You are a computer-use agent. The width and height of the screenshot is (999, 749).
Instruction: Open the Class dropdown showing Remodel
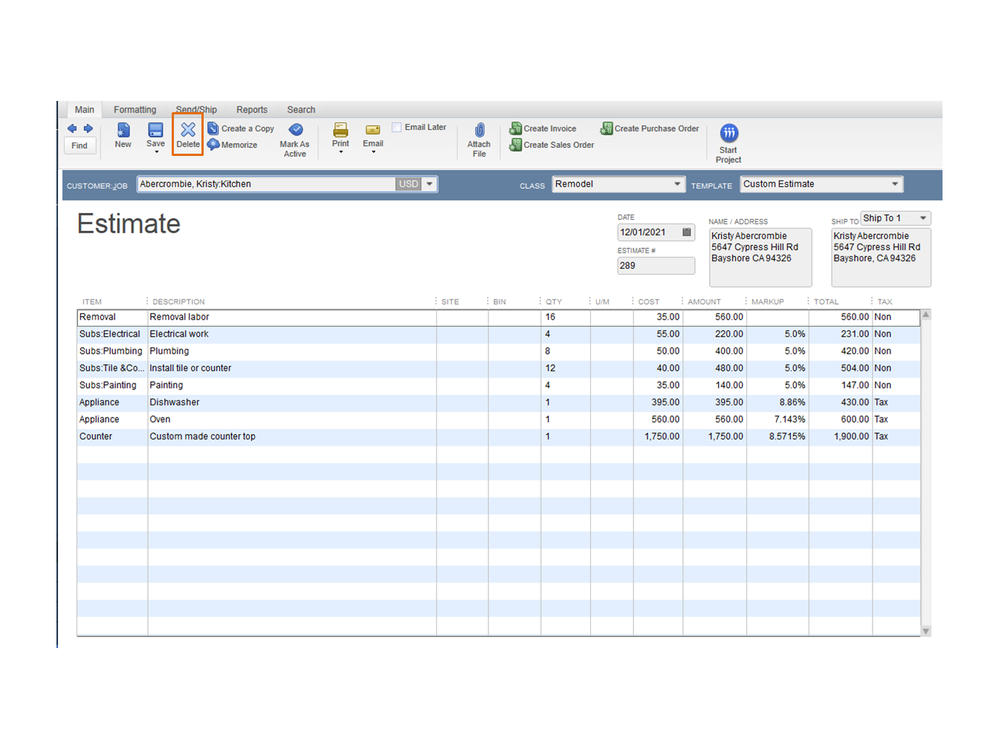[x=677, y=184]
